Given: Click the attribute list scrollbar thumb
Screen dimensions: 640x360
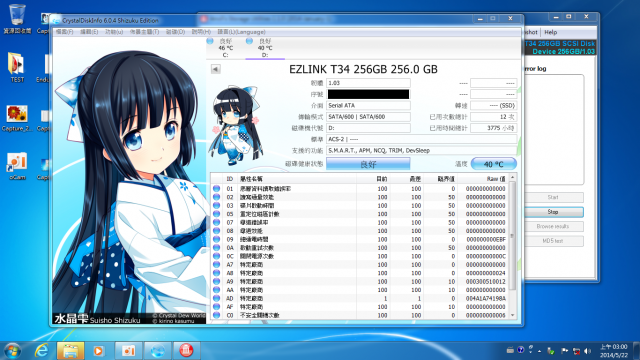Looking at the screenshot, I should [513, 236].
